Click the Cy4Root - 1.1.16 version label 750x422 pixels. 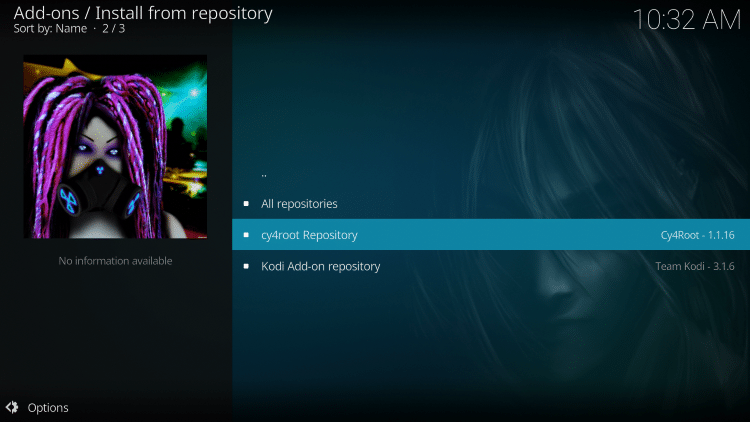pos(697,235)
